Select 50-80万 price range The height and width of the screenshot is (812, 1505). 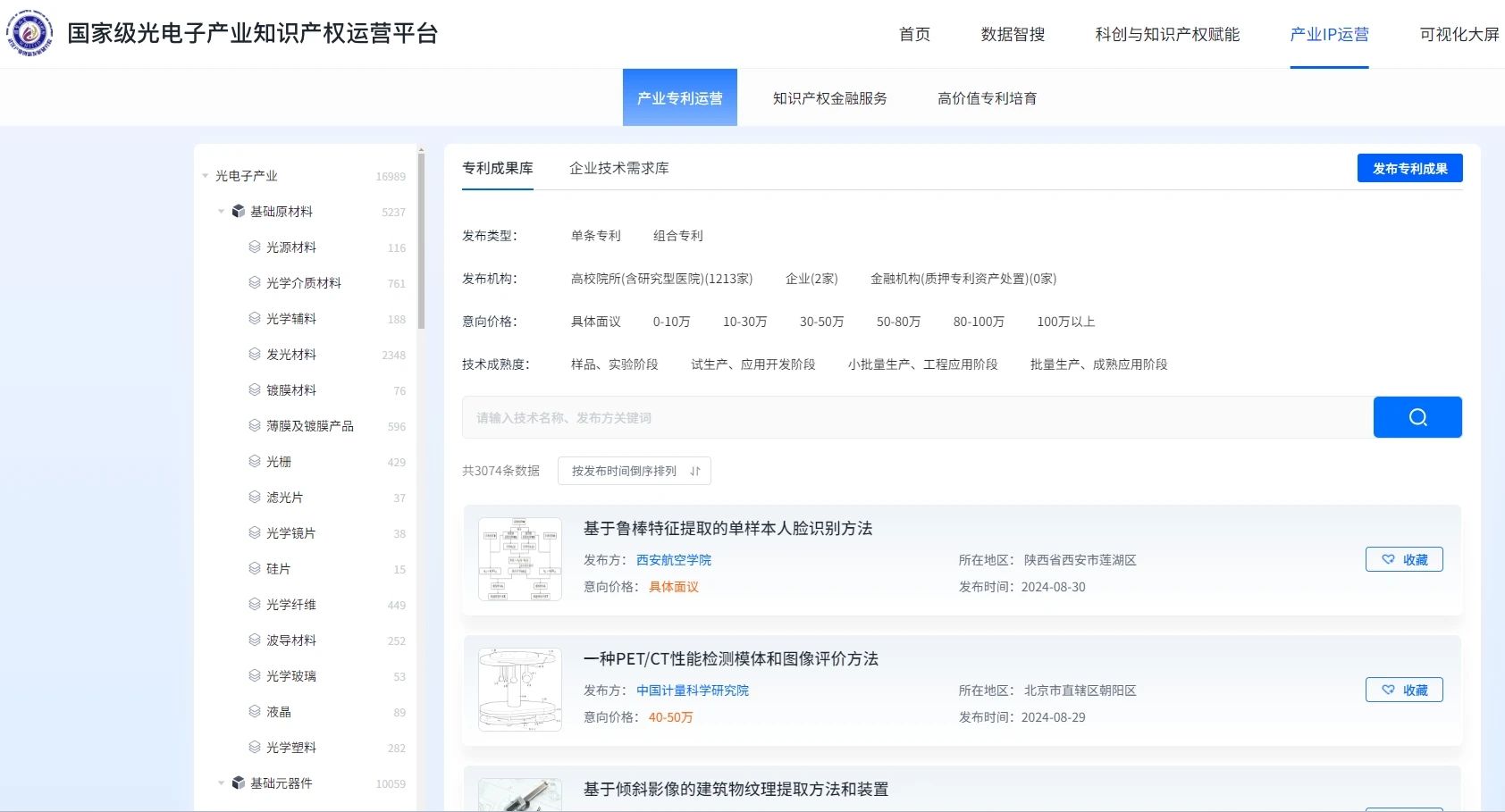[899, 322]
